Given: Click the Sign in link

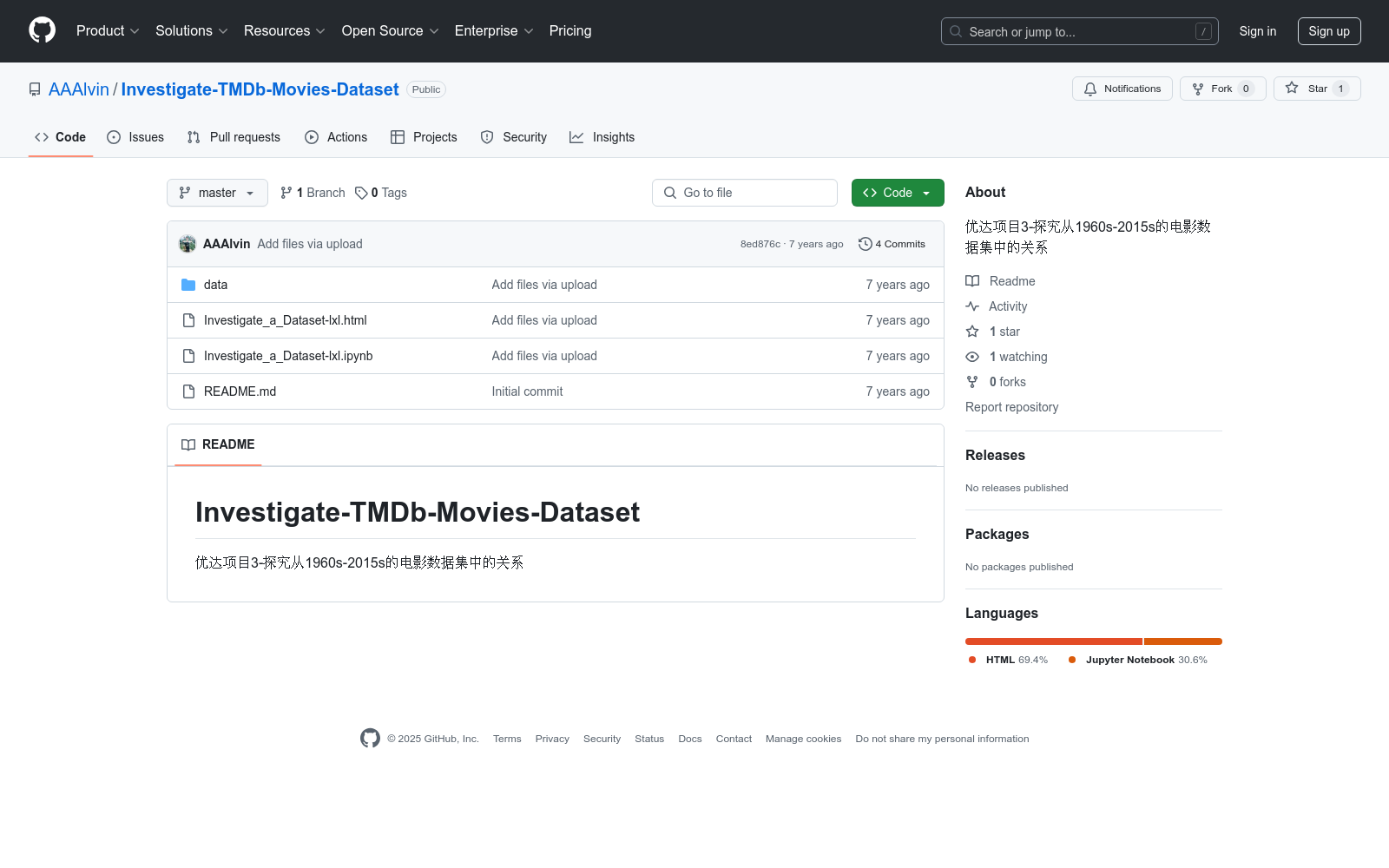Looking at the screenshot, I should click(x=1258, y=31).
